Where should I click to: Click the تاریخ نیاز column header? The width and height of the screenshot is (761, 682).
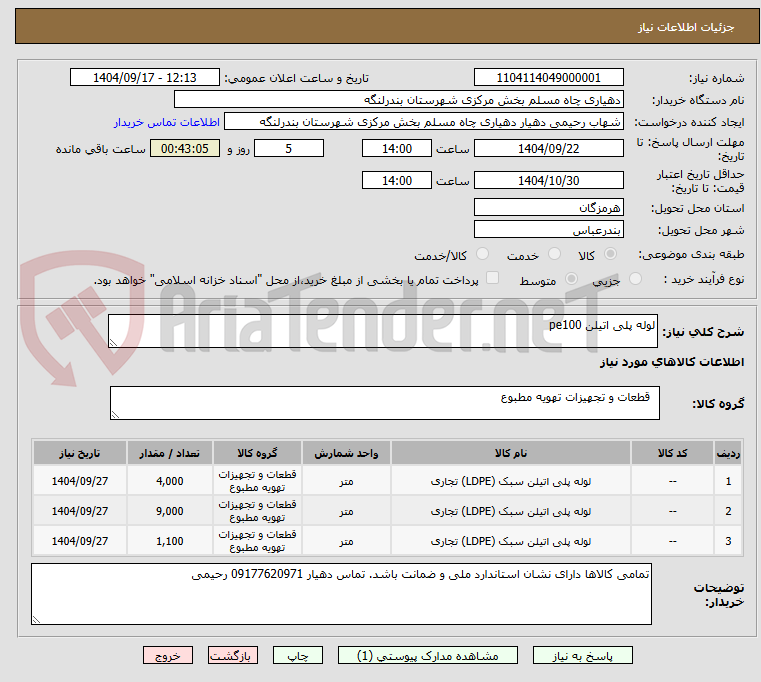pyautogui.click(x=80, y=453)
